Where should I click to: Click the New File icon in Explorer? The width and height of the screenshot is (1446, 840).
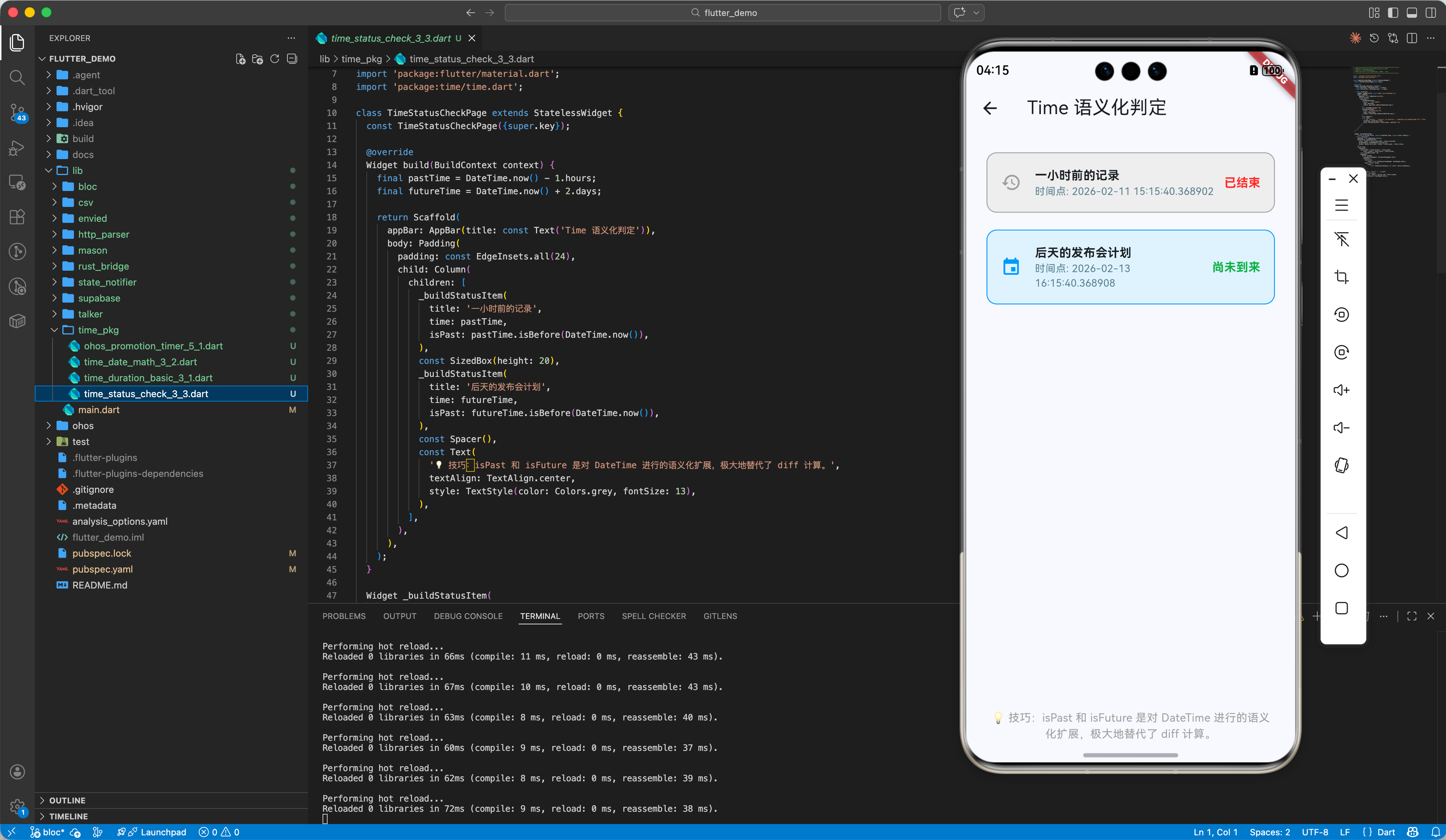click(x=240, y=59)
